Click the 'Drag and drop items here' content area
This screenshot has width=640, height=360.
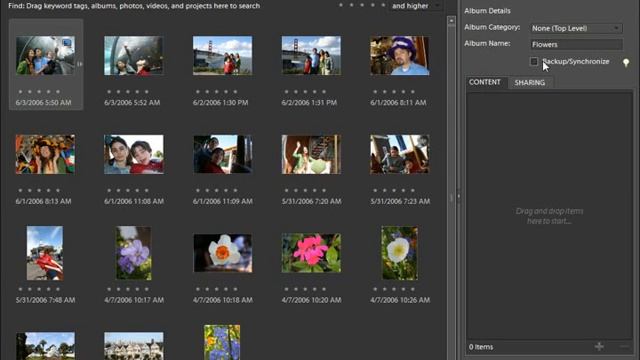(x=549, y=216)
